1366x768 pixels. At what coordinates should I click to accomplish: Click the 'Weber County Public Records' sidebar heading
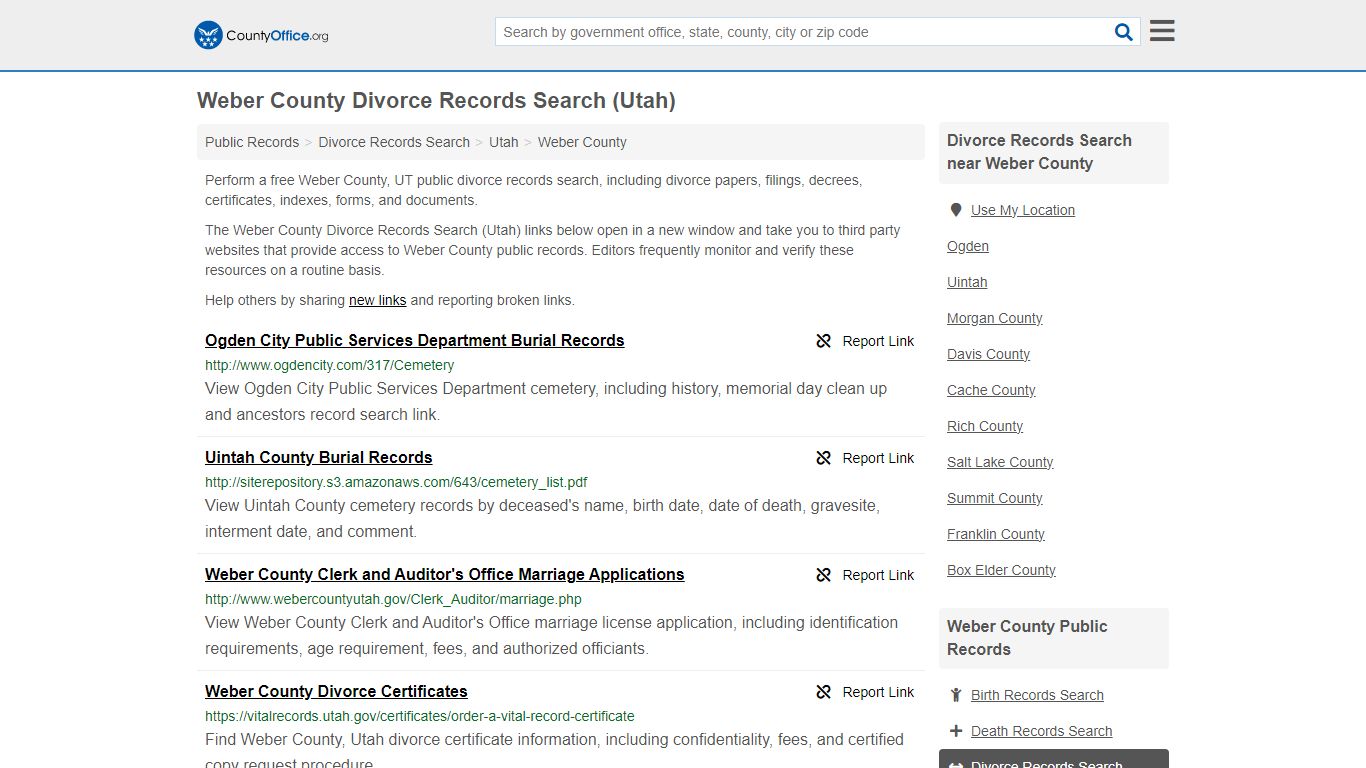1027,638
